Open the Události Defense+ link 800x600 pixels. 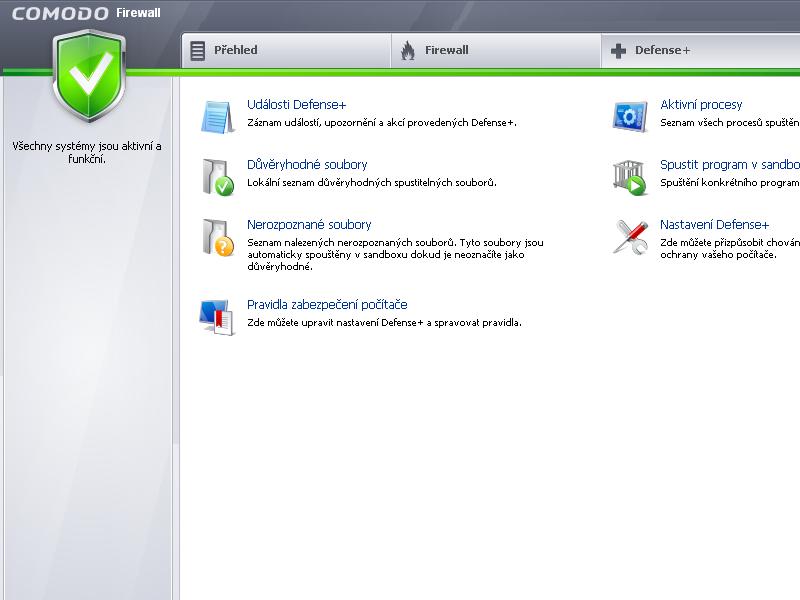[296, 105]
